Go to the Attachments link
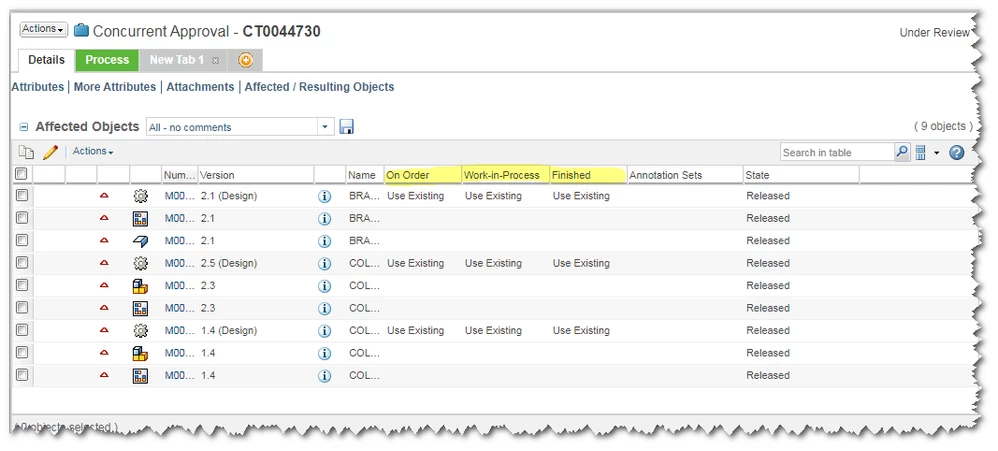Viewport: 998px width, 451px height. pyautogui.click(x=200, y=87)
